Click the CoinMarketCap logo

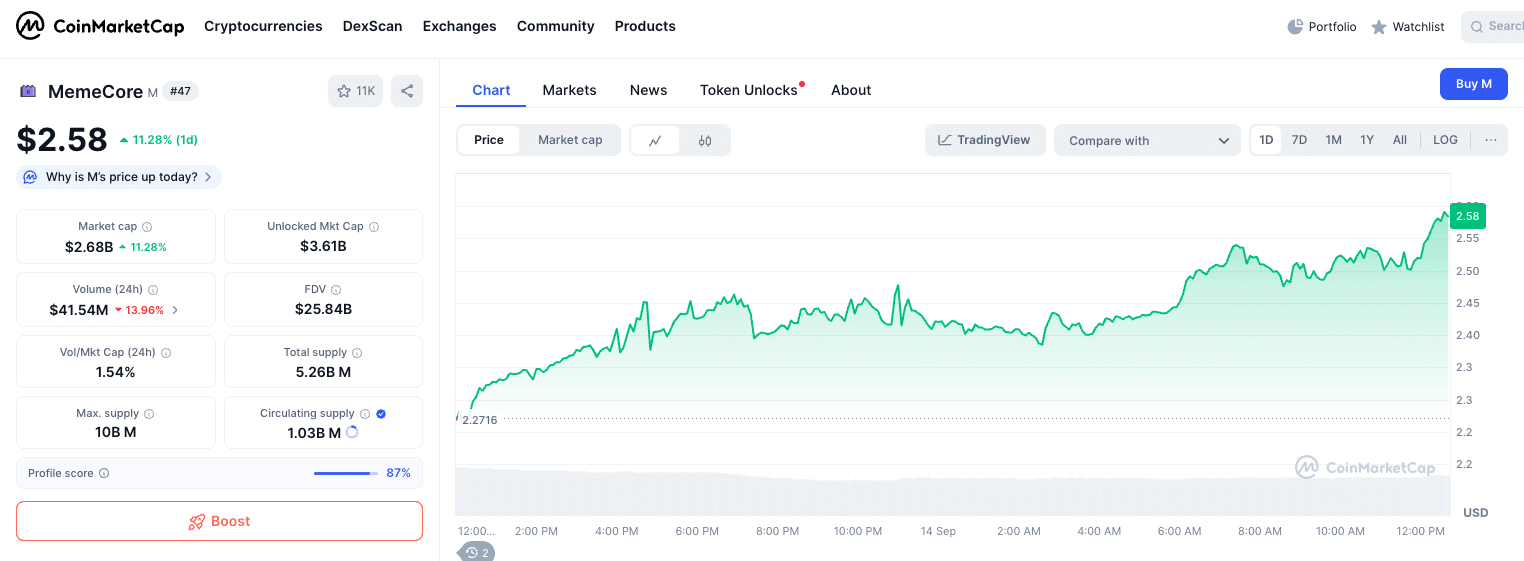(x=100, y=26)
